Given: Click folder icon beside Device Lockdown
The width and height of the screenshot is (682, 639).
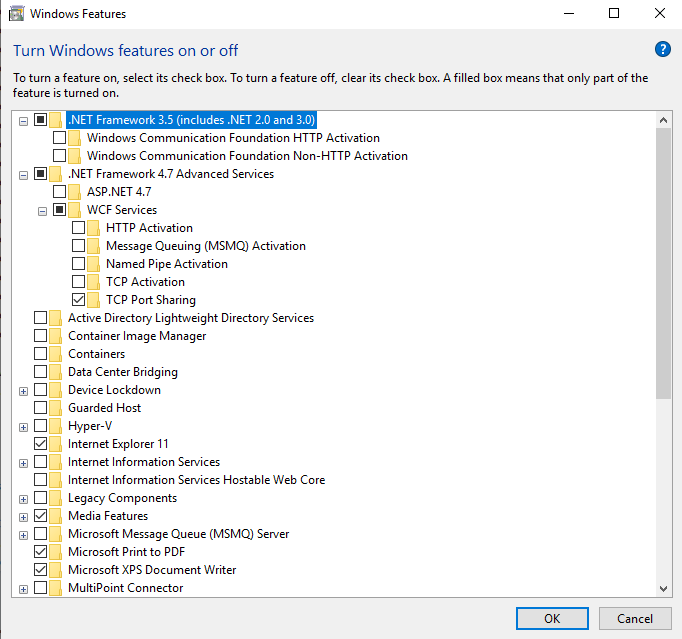Looking at the screenshot, I should click(55, 390).
